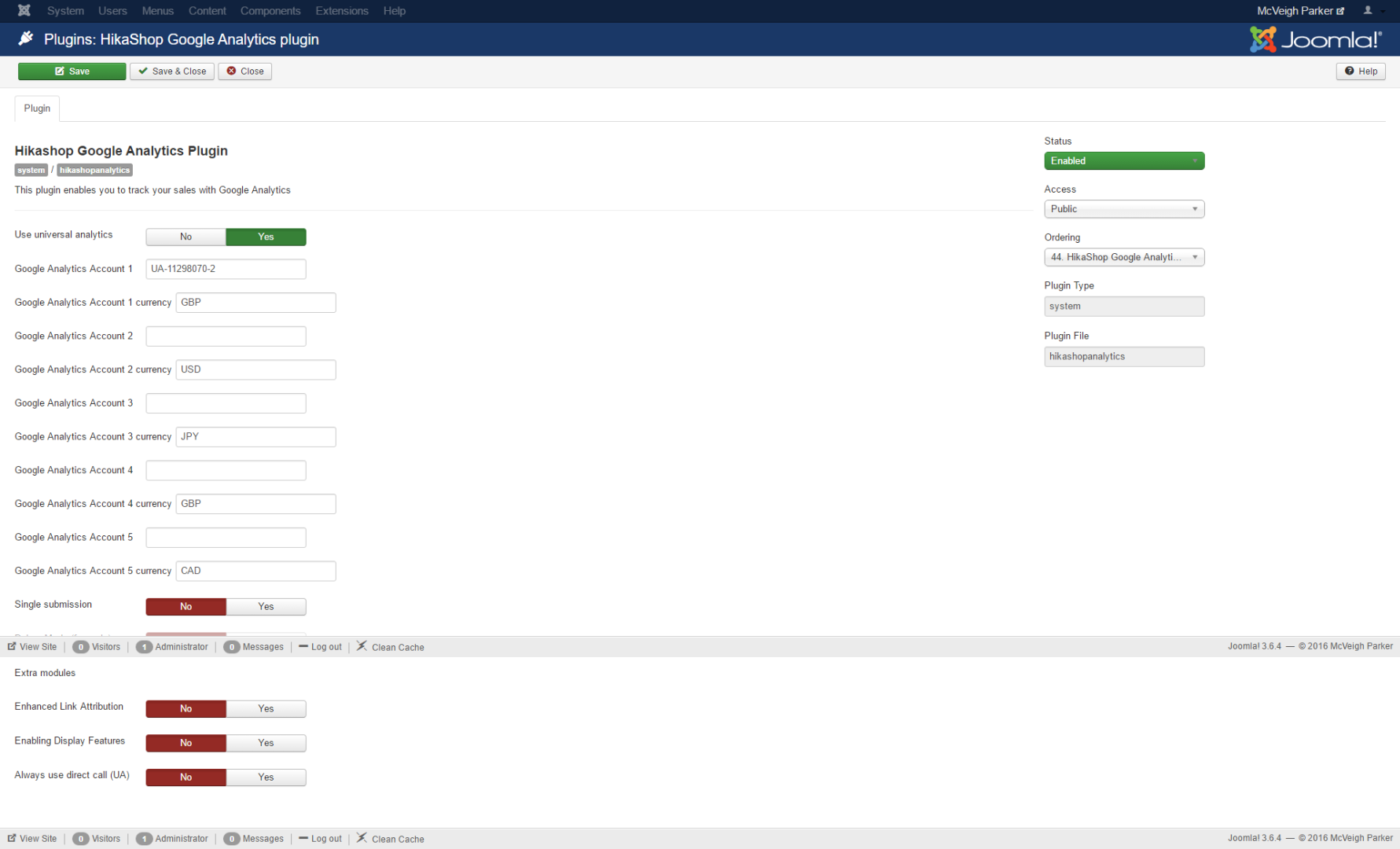Click the Google Analytics Account 2 field

coord(226,336)
